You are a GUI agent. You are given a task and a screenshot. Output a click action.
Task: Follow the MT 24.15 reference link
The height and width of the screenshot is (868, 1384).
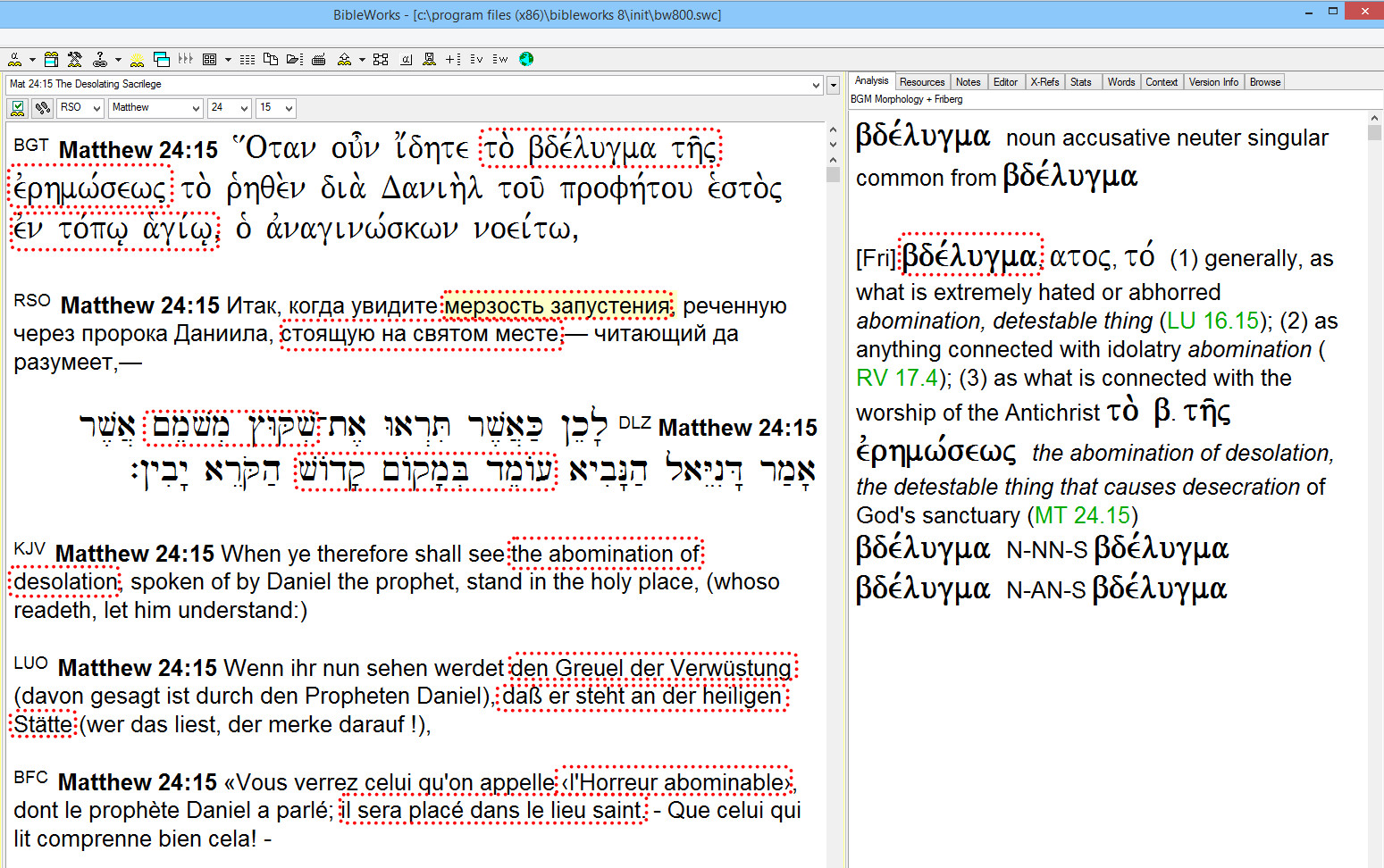[1083, 515]
